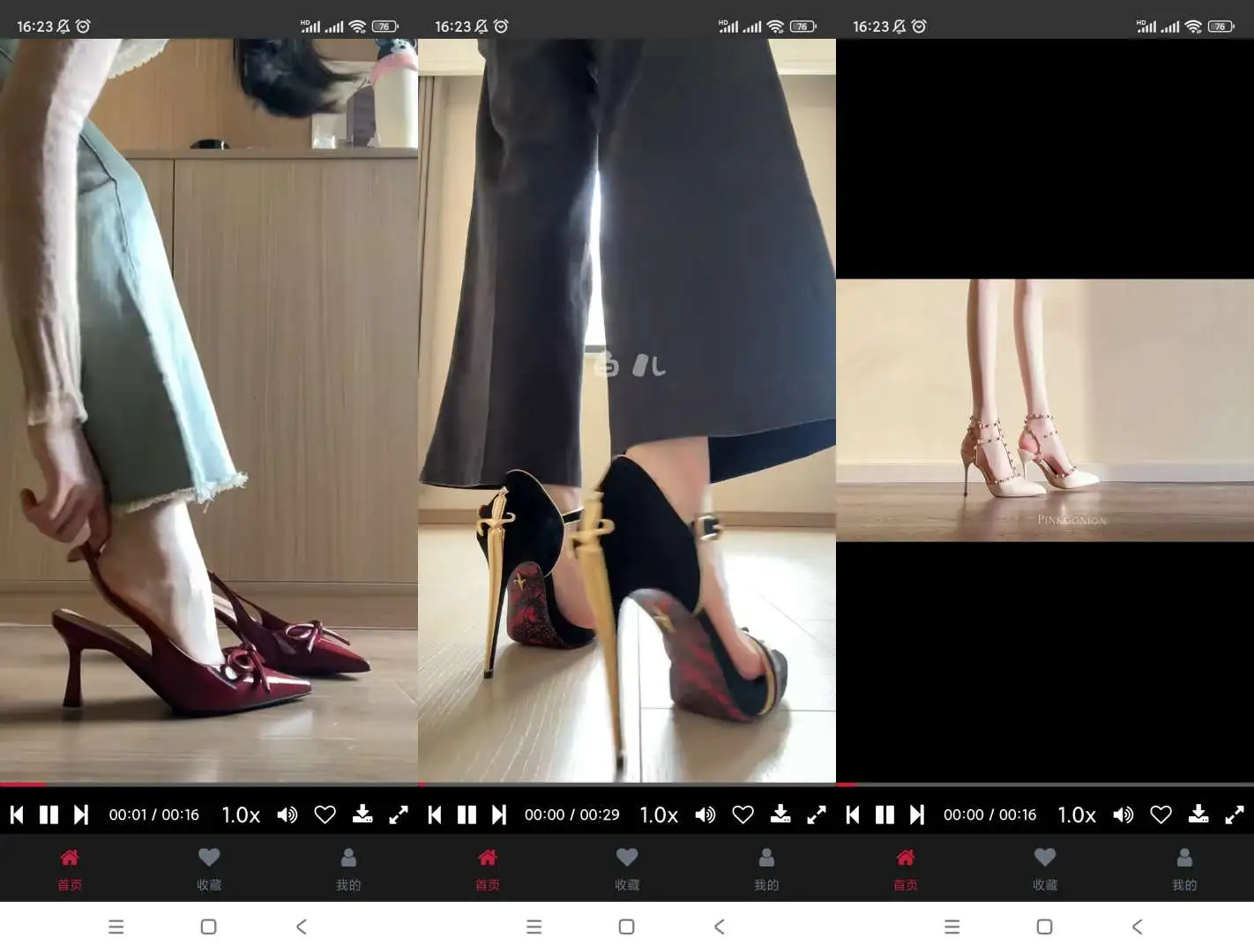1254x952 pixels.
Task: Seek on the red slingback heels video progress bar
Action: click(209, 784)
